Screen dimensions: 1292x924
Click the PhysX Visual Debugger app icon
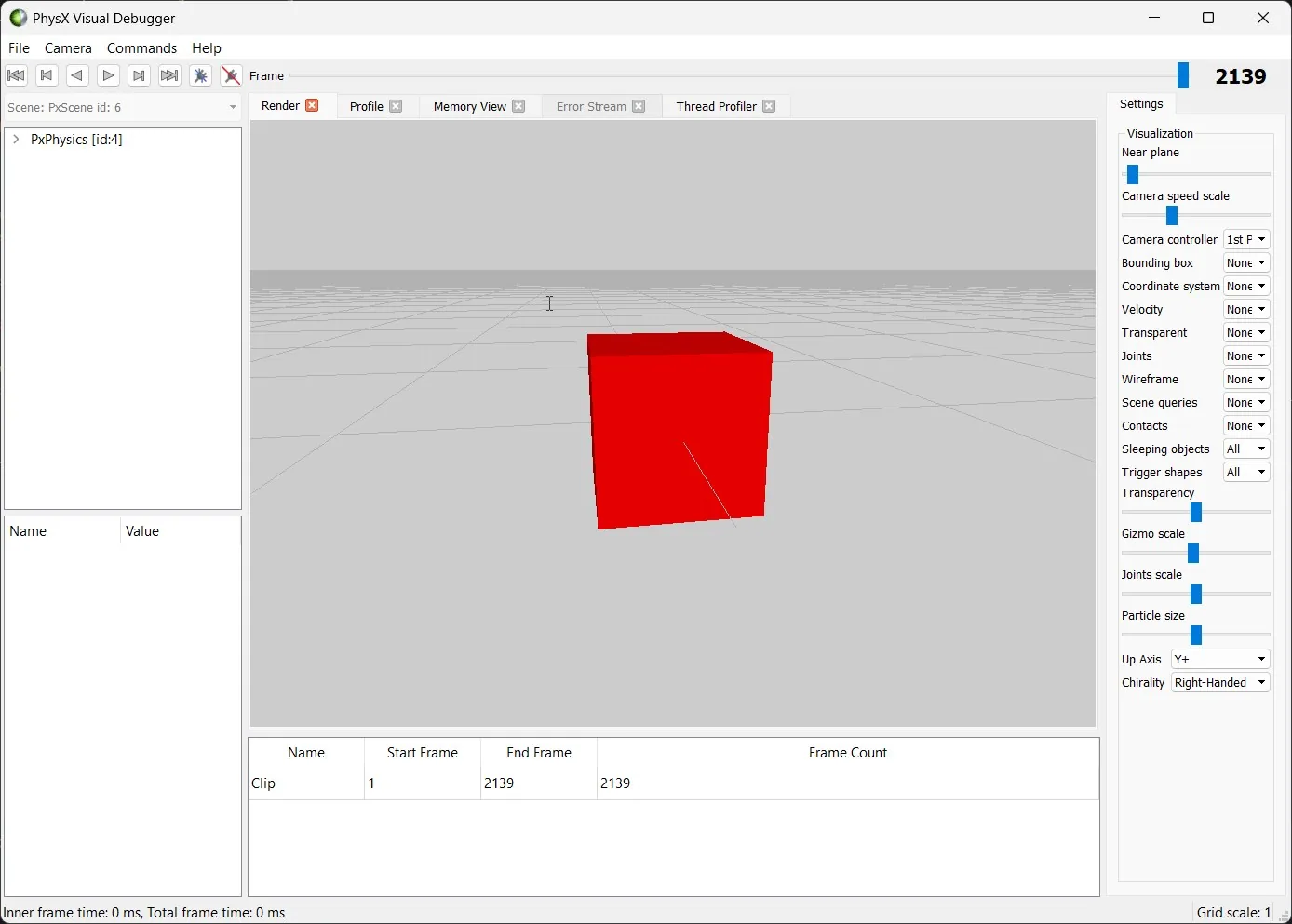(18, 18)
